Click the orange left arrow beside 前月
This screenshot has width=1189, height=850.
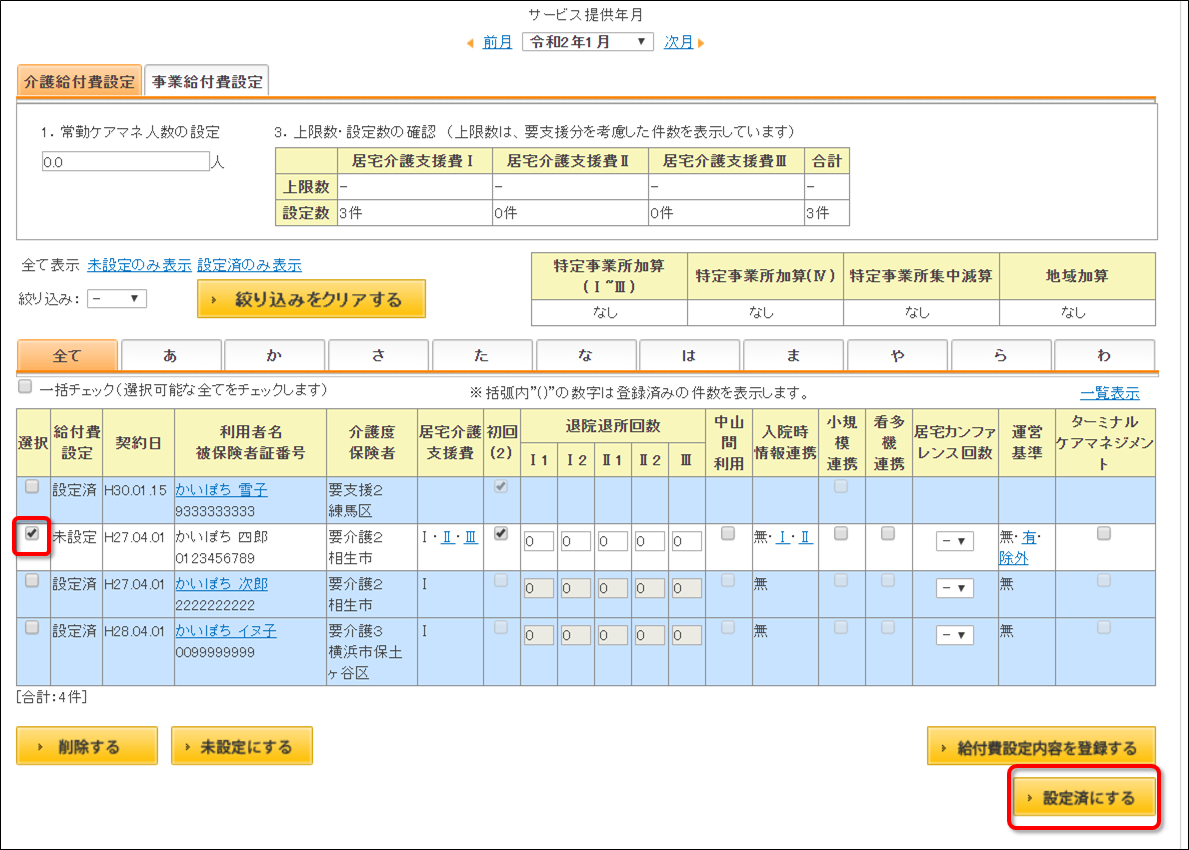(470, 43)
